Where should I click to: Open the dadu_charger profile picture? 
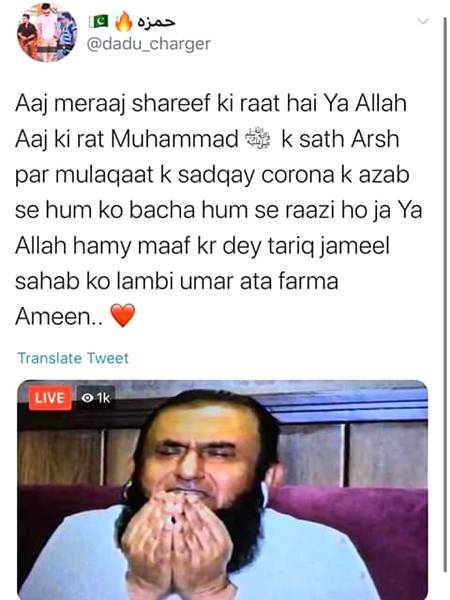(x=47, y=33)
